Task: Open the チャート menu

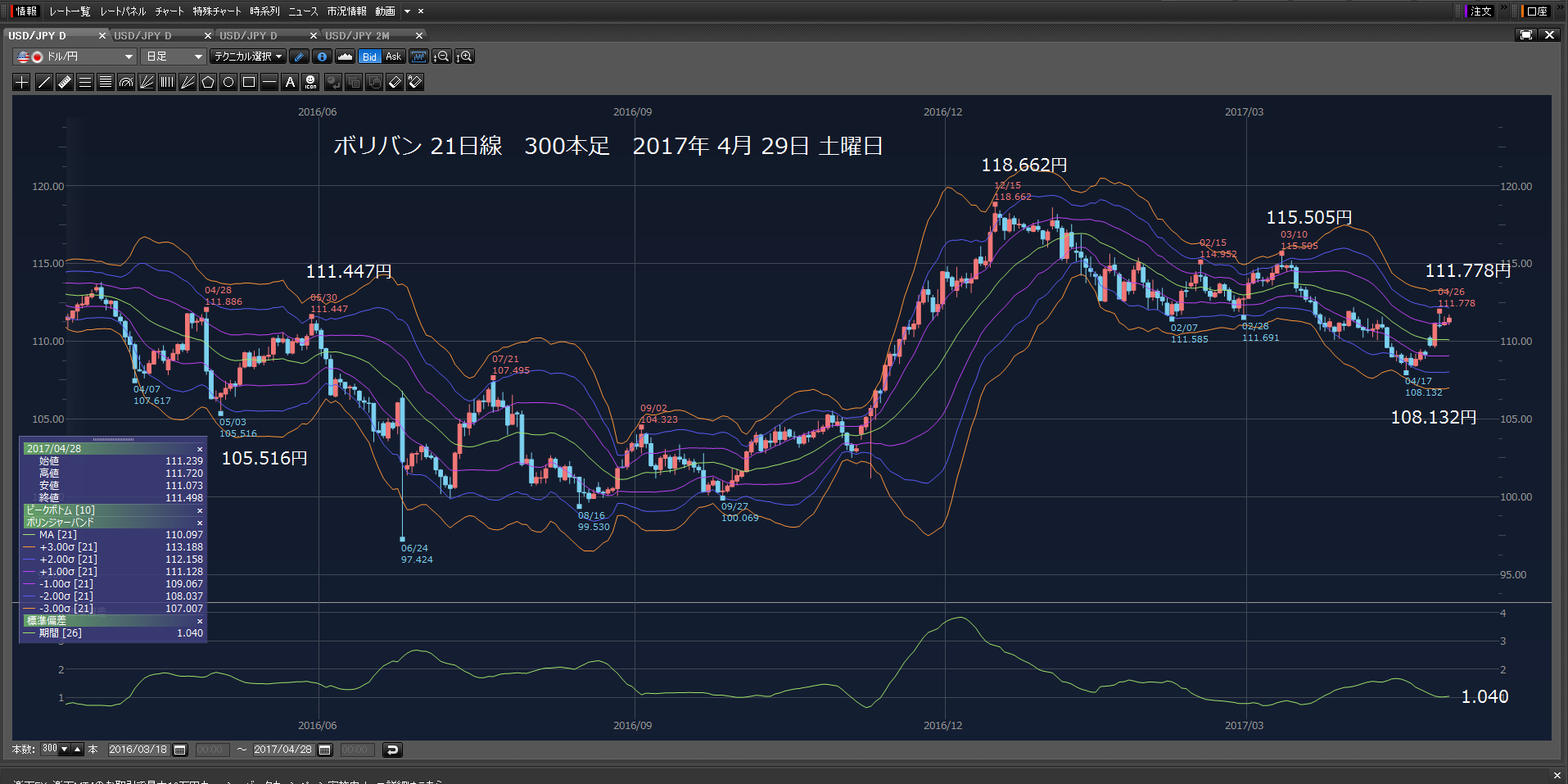Action: tap(169, 11)
